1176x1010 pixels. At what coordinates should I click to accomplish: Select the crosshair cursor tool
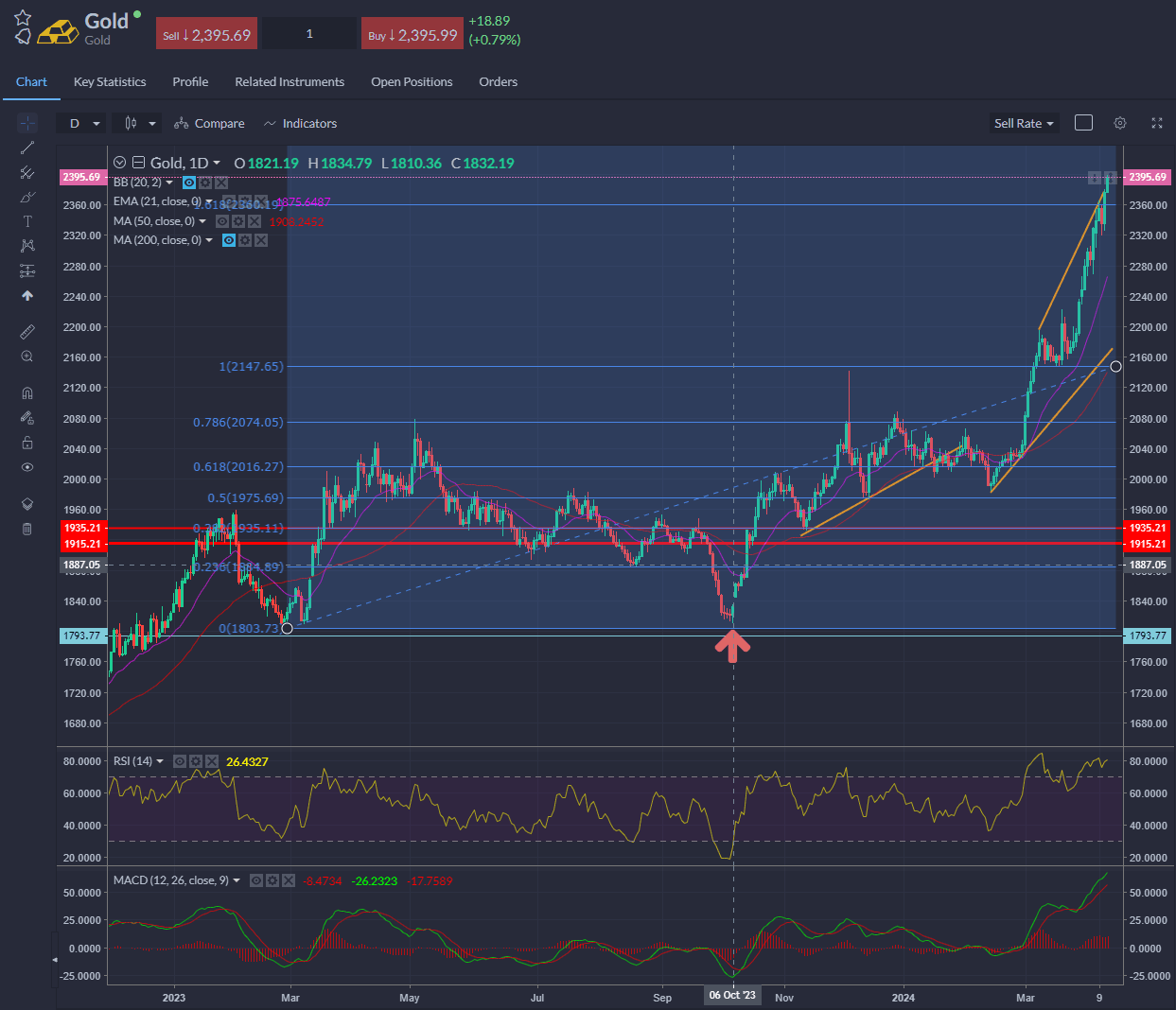[27, 123]
